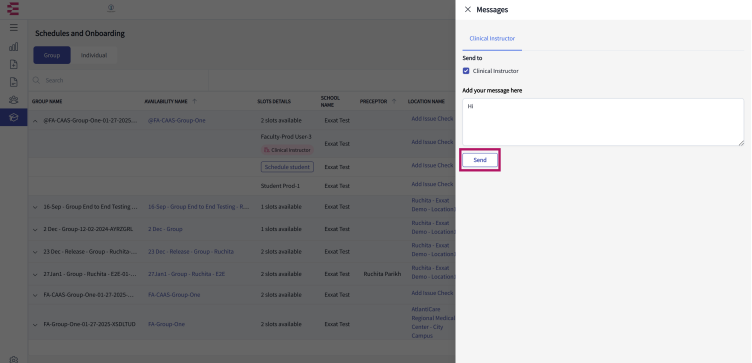This screenshot has height=363, width=752.
Task: Expand the FA-Group-One-01-27-2025-XSDLTUD row
Action: [35, 325]
